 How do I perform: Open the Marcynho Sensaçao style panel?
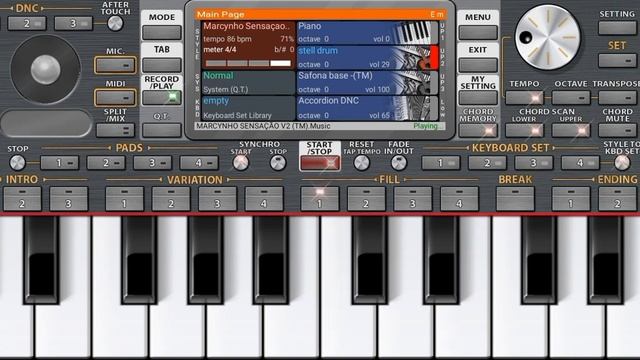249,45
